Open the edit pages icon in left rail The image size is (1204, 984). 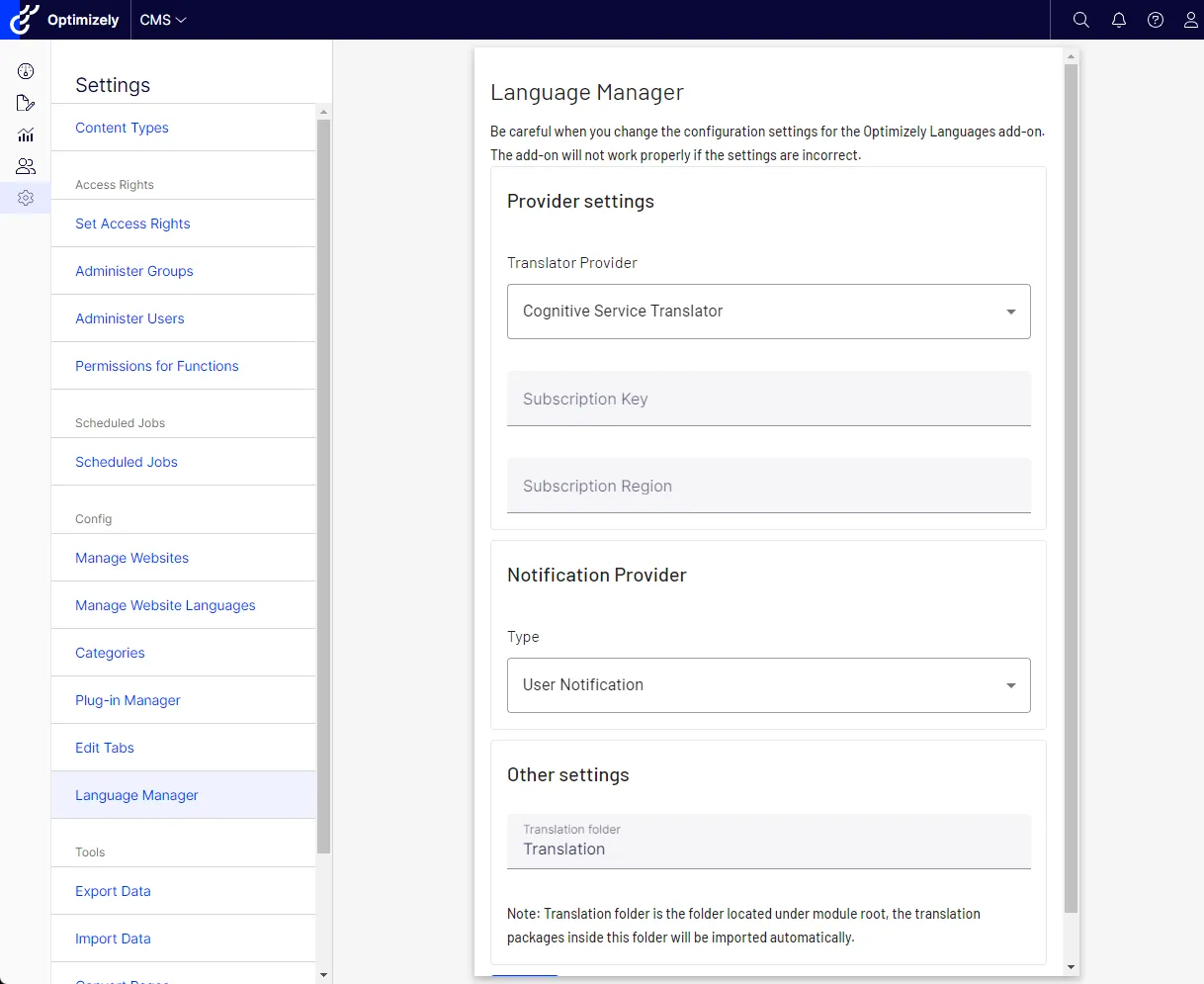(x=26, y=103)
